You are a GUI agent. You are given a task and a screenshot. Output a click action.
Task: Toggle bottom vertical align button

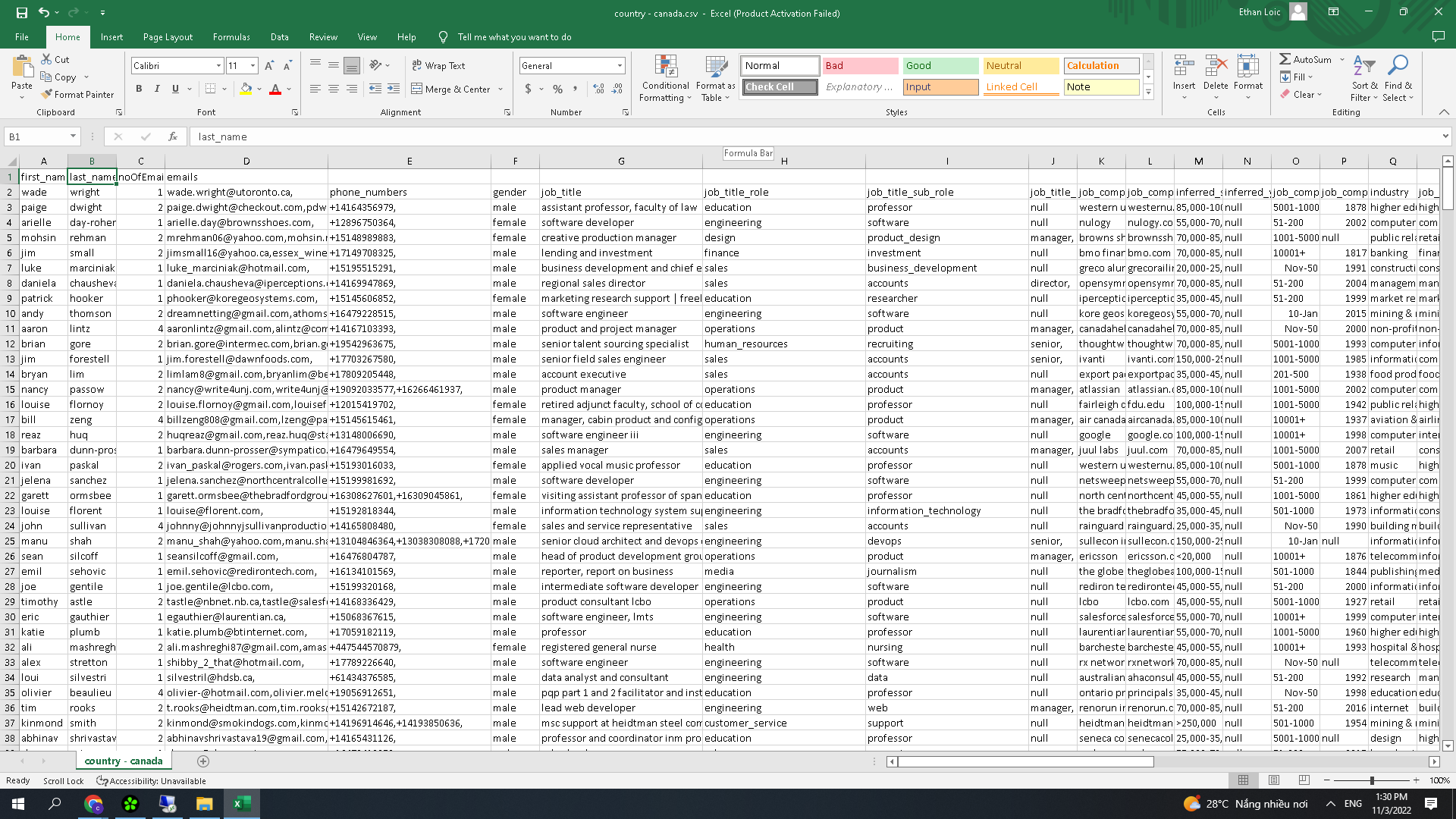[352, 66]
